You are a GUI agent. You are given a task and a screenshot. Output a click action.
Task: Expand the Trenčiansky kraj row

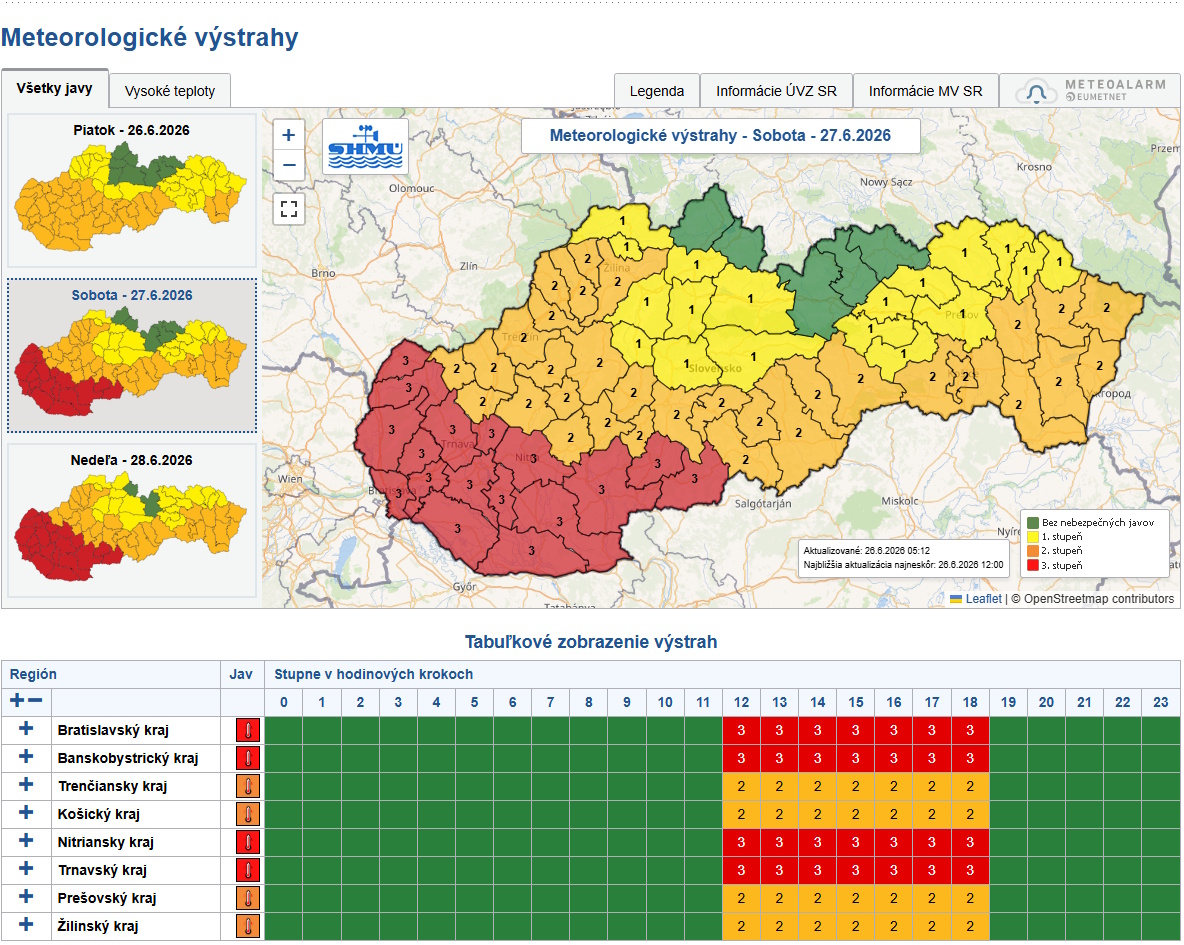point(26,784)
